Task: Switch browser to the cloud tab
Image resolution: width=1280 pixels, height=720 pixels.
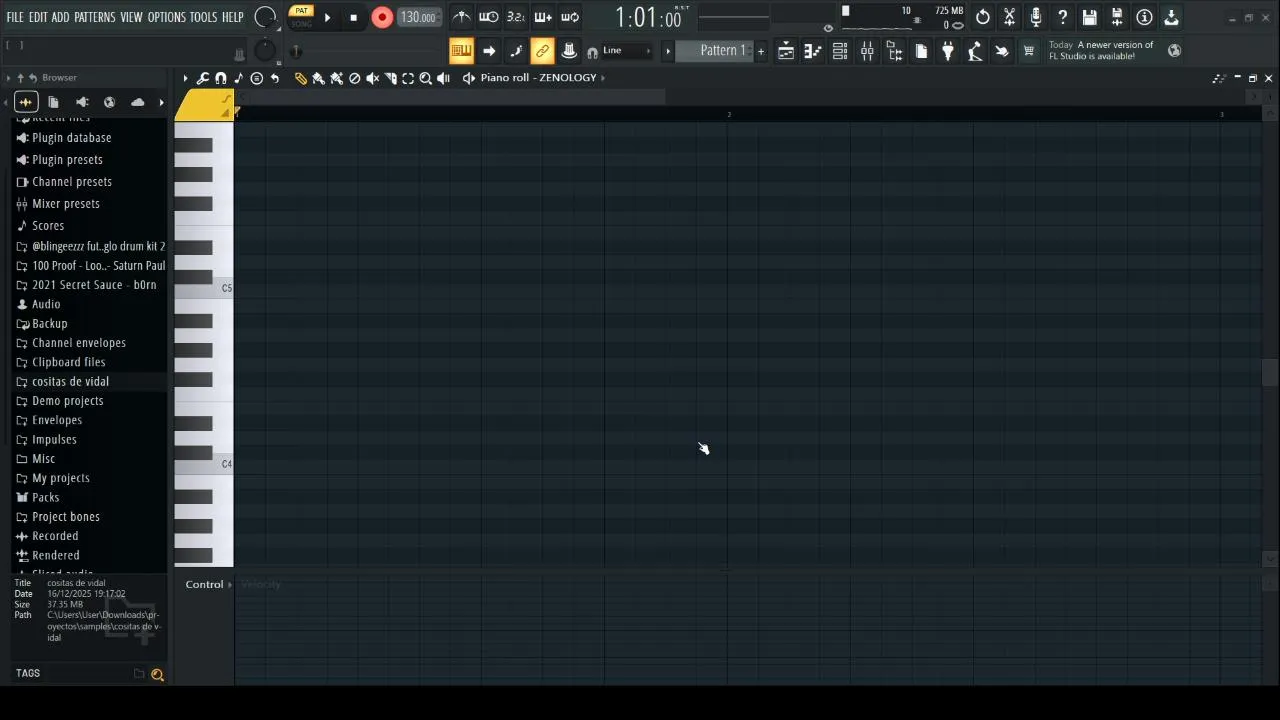Action: 137,102
